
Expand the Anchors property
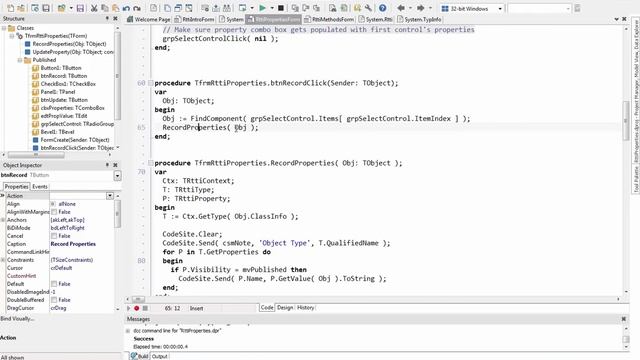pyautogui.click(x=3, y=220)
